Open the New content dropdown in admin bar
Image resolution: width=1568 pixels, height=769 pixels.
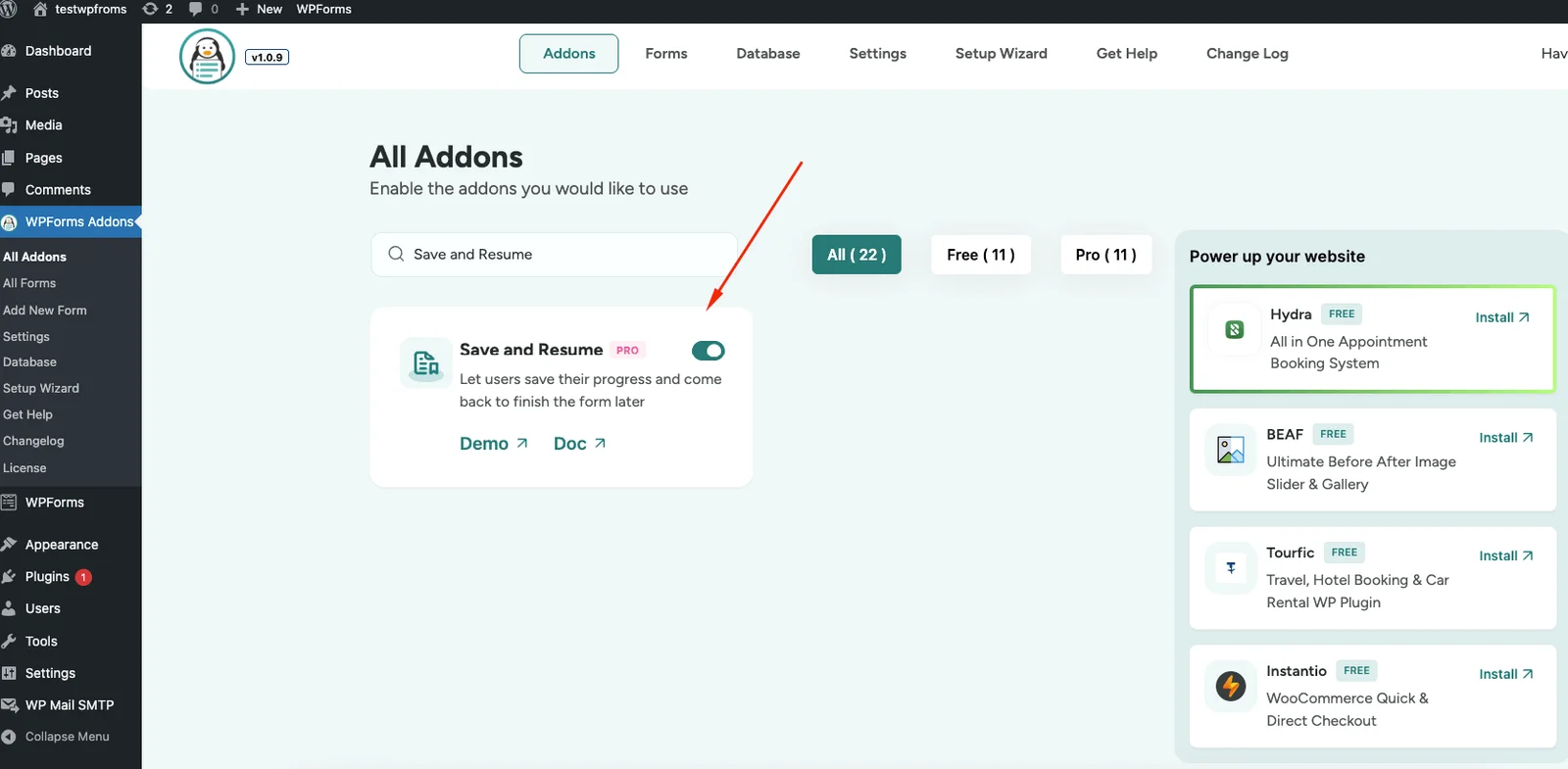[260, 9]
